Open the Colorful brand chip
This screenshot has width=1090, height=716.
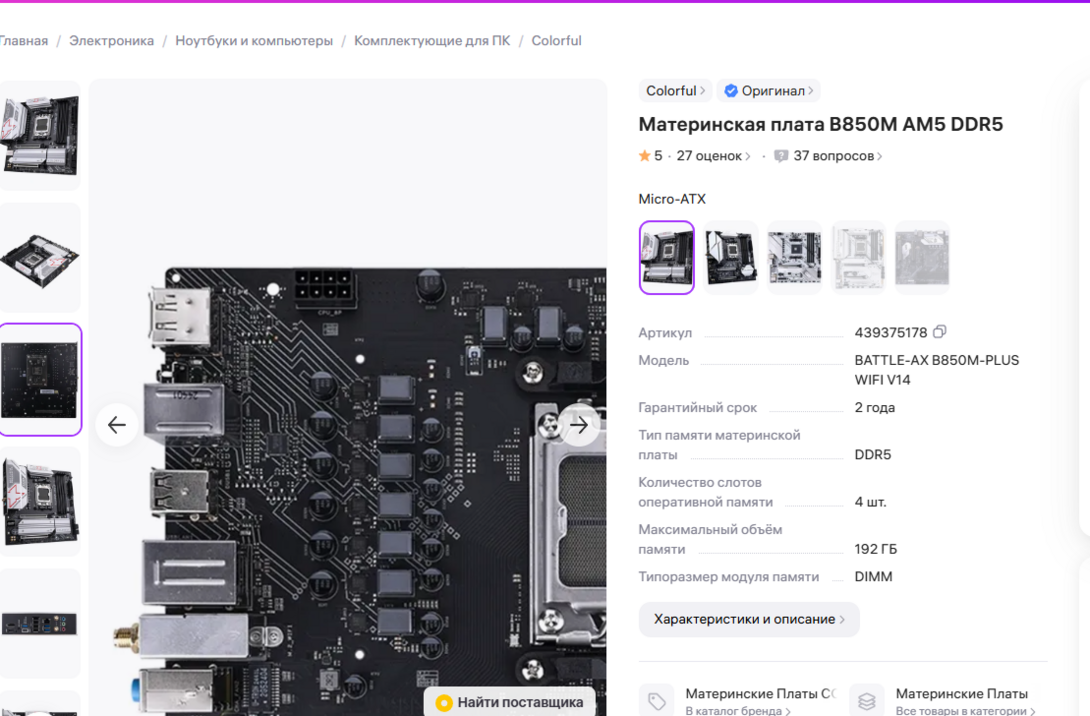tap(675, 91)
